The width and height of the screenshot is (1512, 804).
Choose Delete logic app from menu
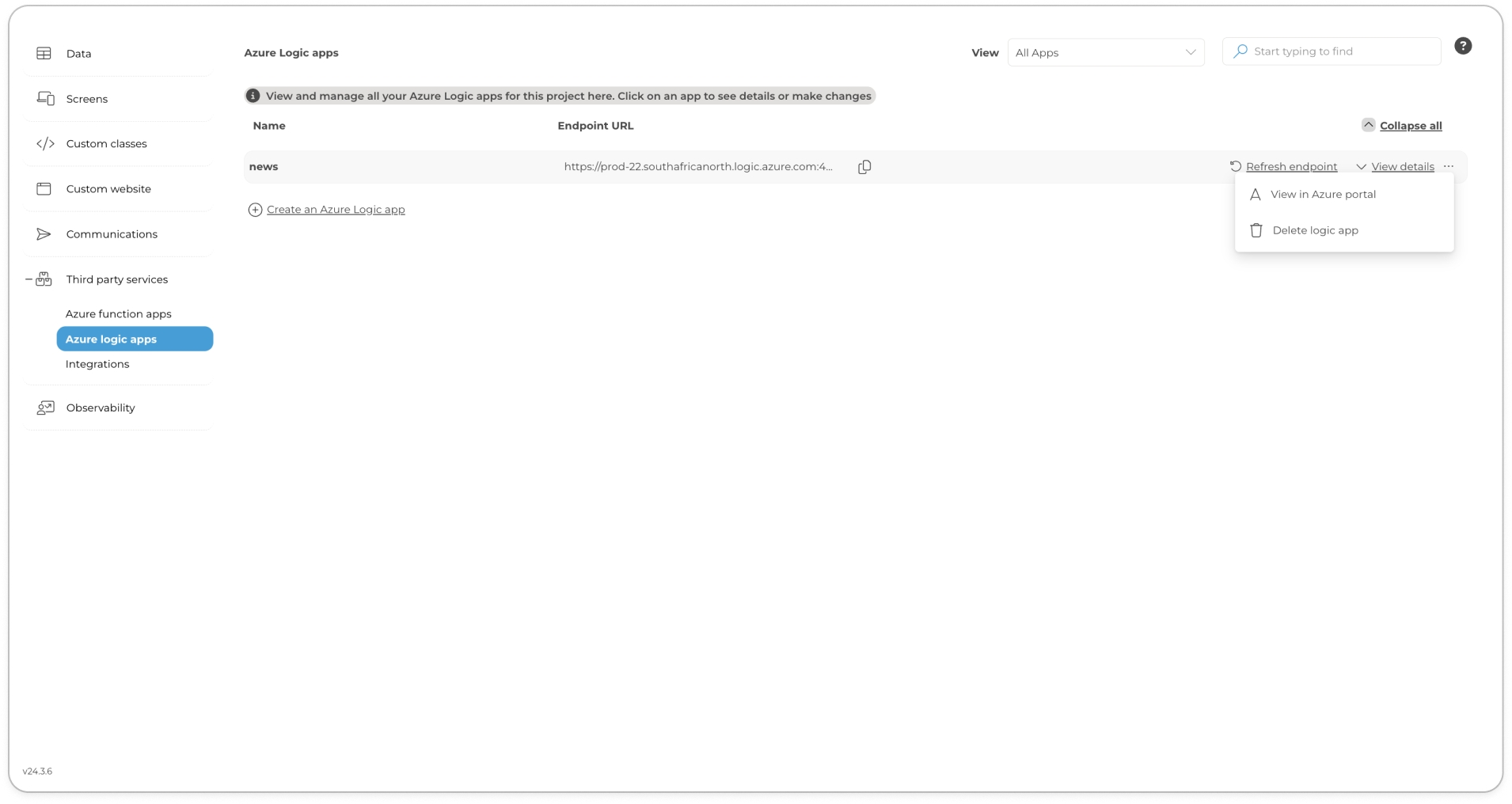1315,230
